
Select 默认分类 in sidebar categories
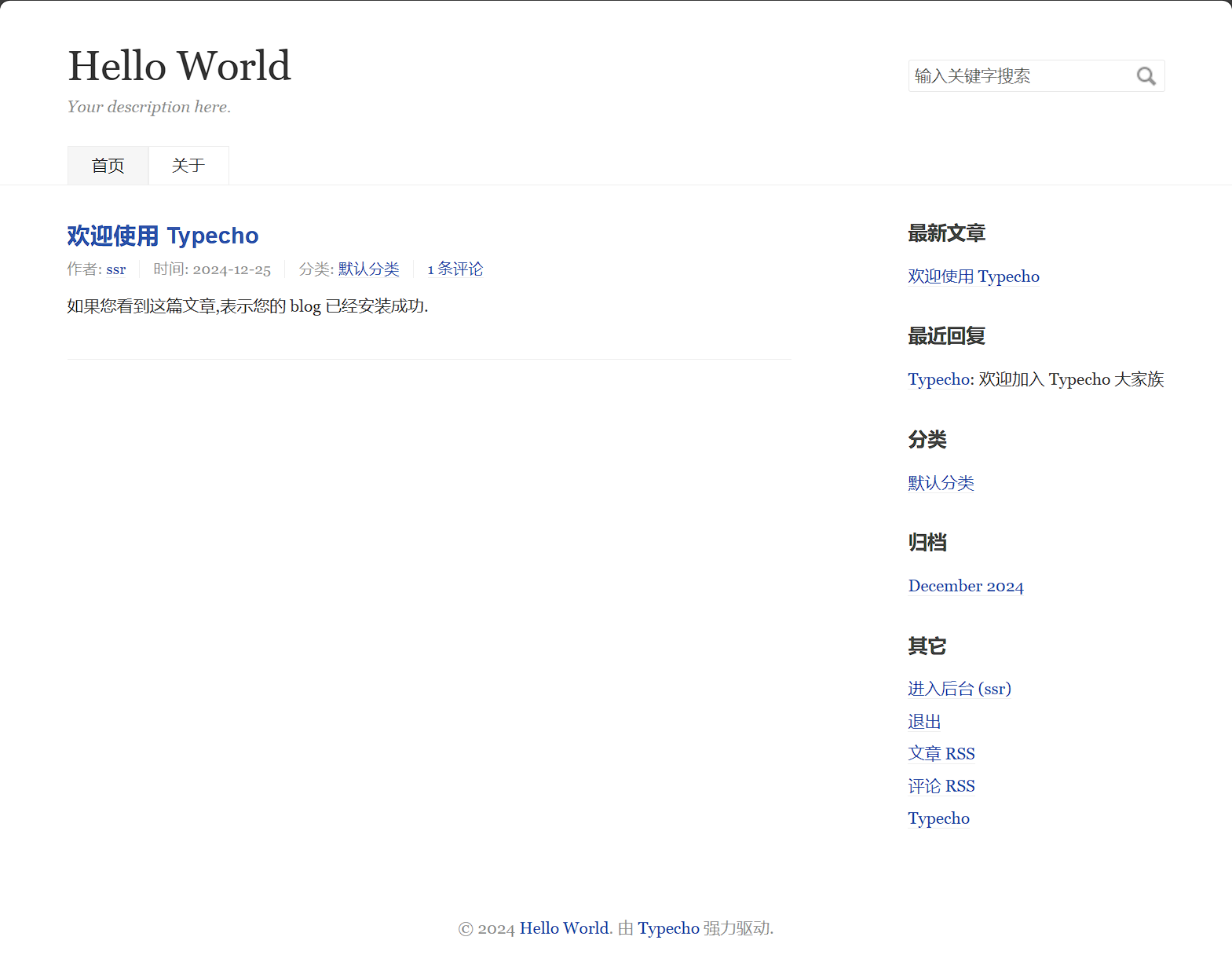pyautogui.click(x=941, y=483)
